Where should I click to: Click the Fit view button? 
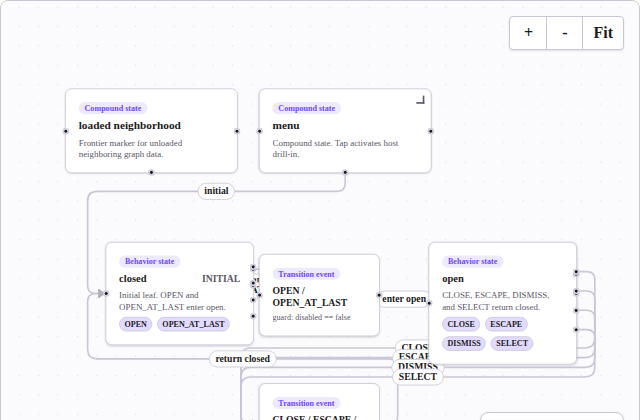603,33
